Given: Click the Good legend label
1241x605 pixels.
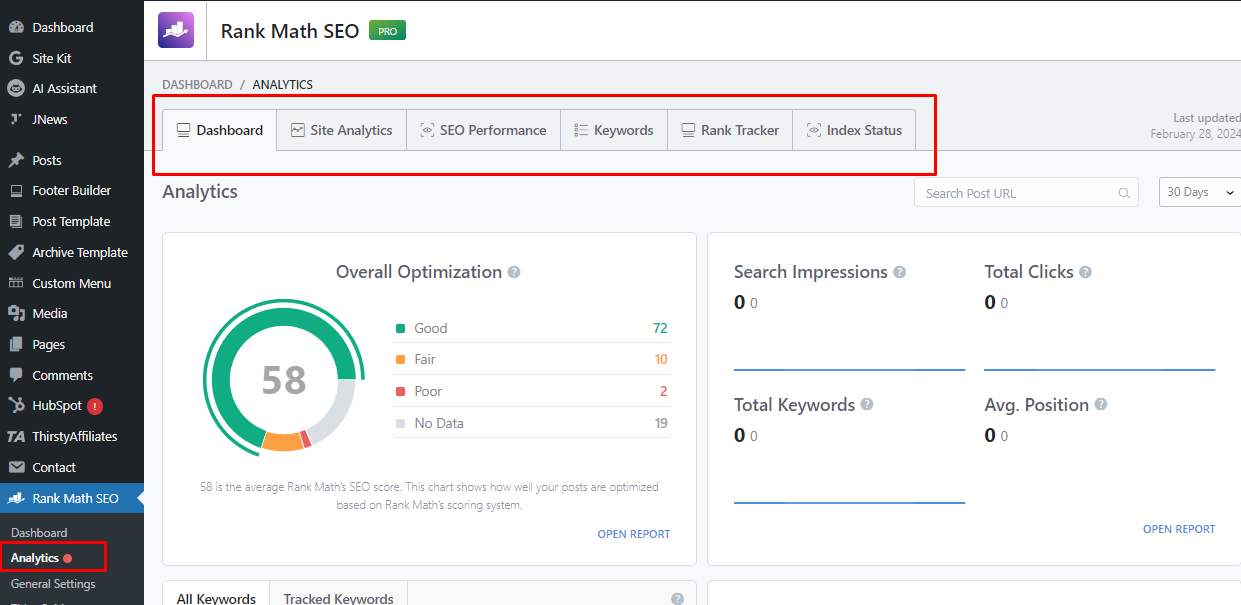Looking at the screenshot, I should click(x=431, y=328).
